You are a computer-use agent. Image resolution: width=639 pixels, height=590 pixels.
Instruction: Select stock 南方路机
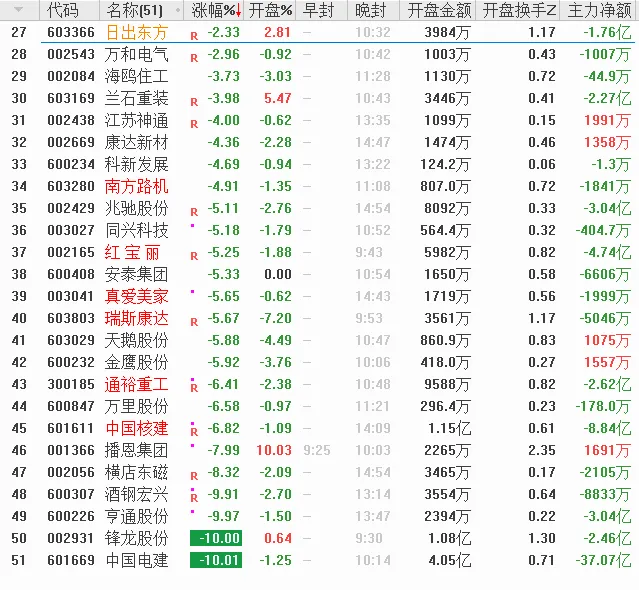point(137,186)
